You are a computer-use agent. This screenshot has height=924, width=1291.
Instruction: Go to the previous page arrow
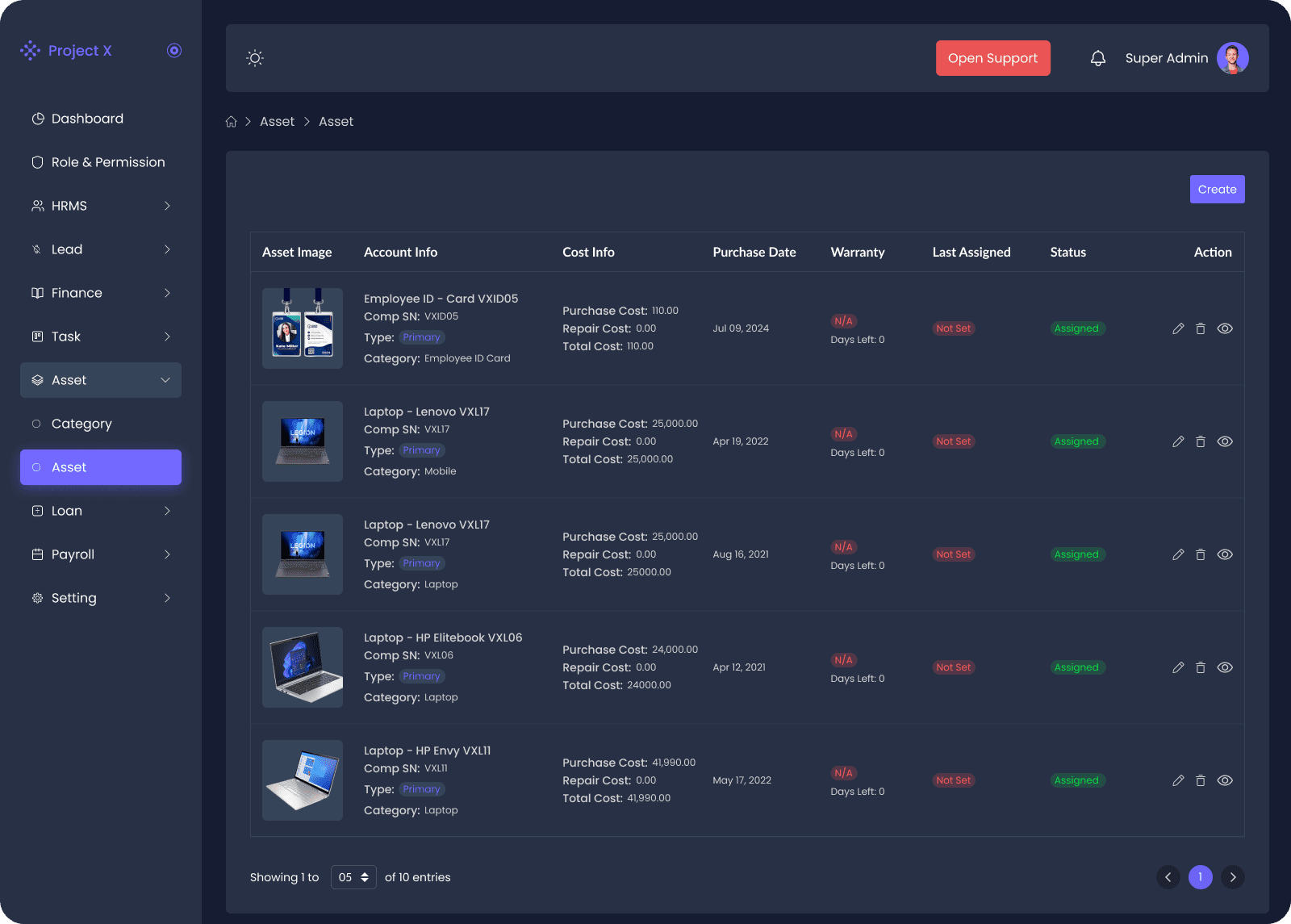[x=1168, y=877]
